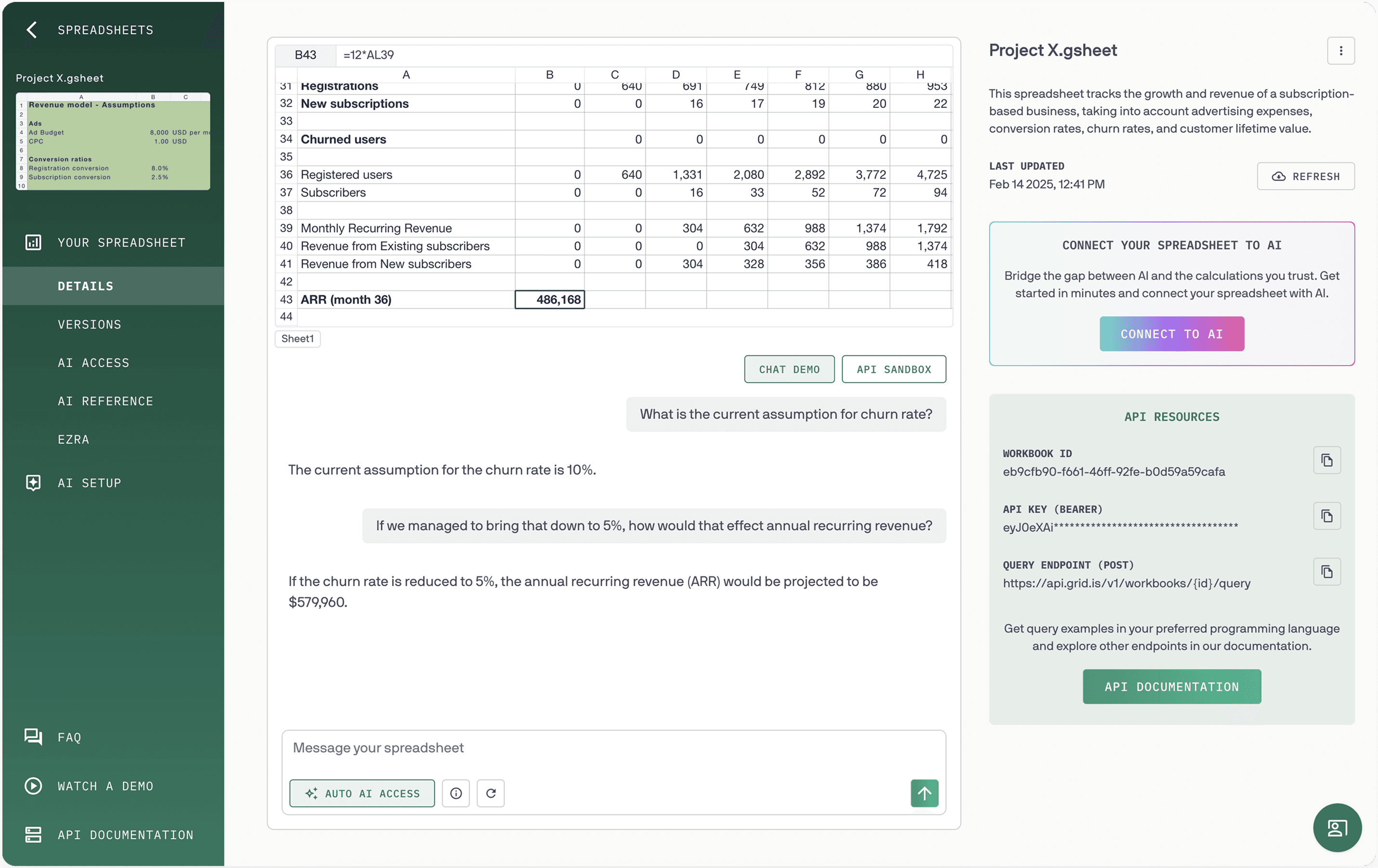Select the Churned users label cell
Viewport: 1378px width, 868px height.
click(x=406, y=140)
